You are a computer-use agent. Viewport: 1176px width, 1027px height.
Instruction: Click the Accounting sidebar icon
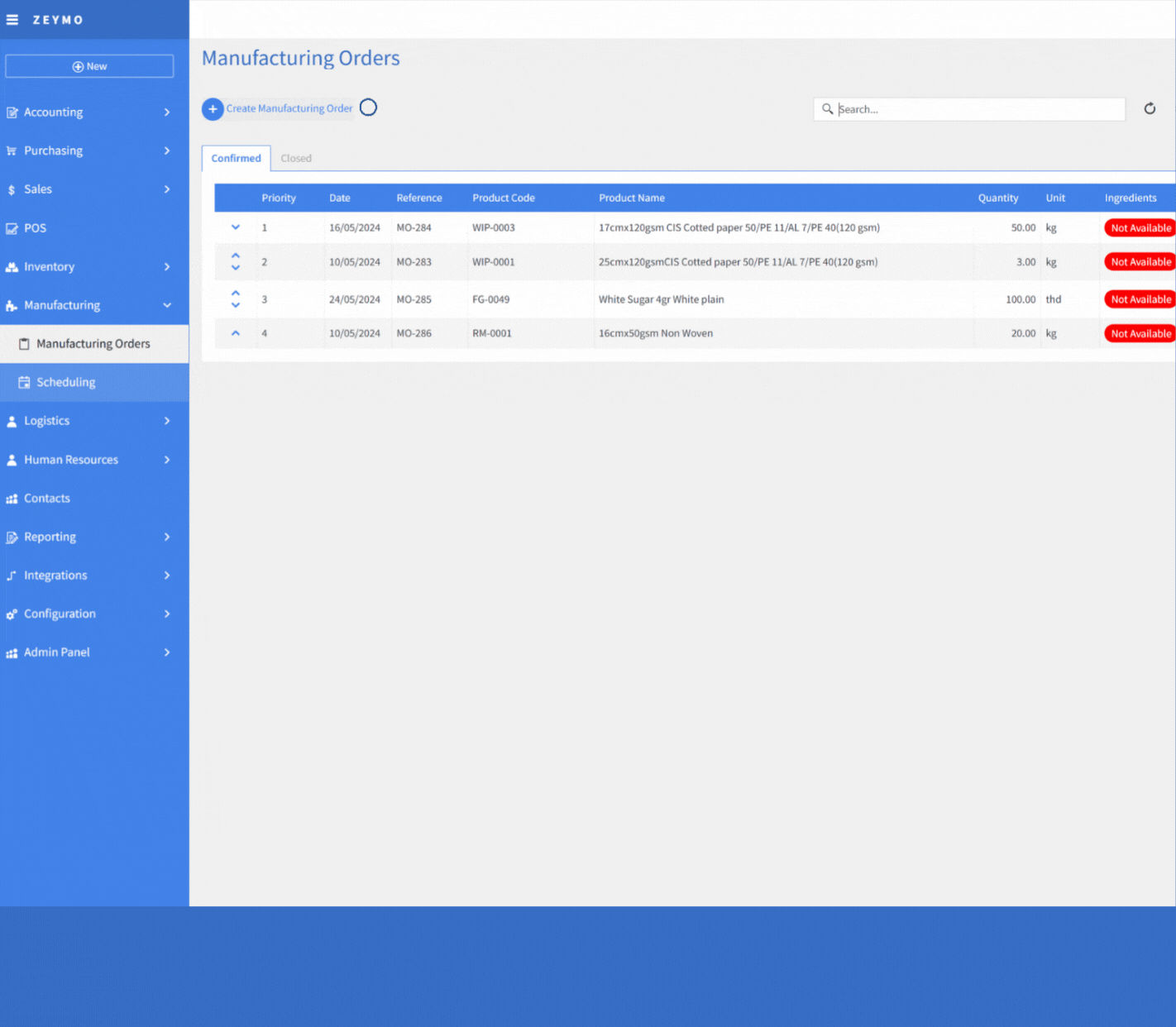[12, 112]
